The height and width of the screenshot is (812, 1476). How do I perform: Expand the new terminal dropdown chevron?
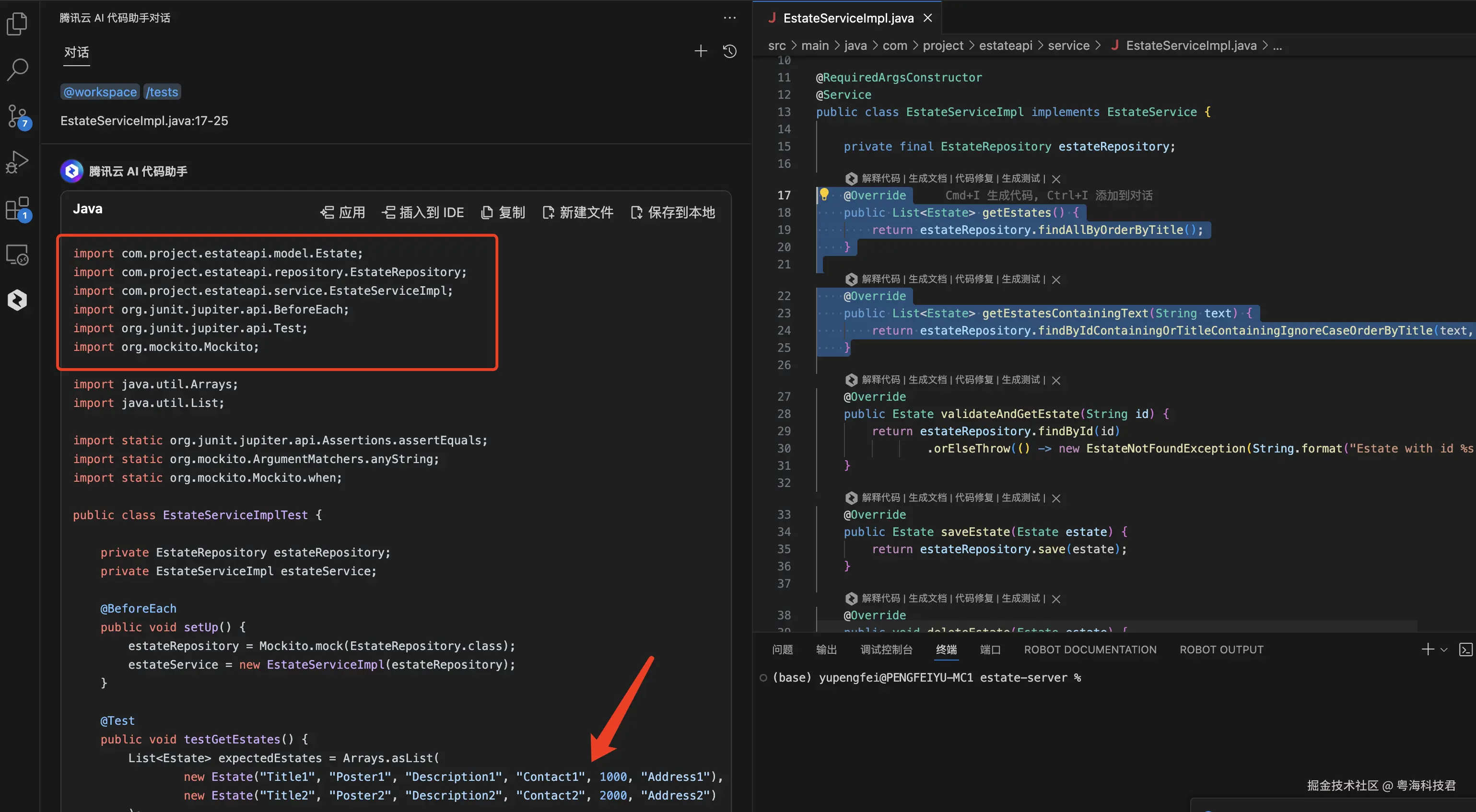tap(1444, 650)
